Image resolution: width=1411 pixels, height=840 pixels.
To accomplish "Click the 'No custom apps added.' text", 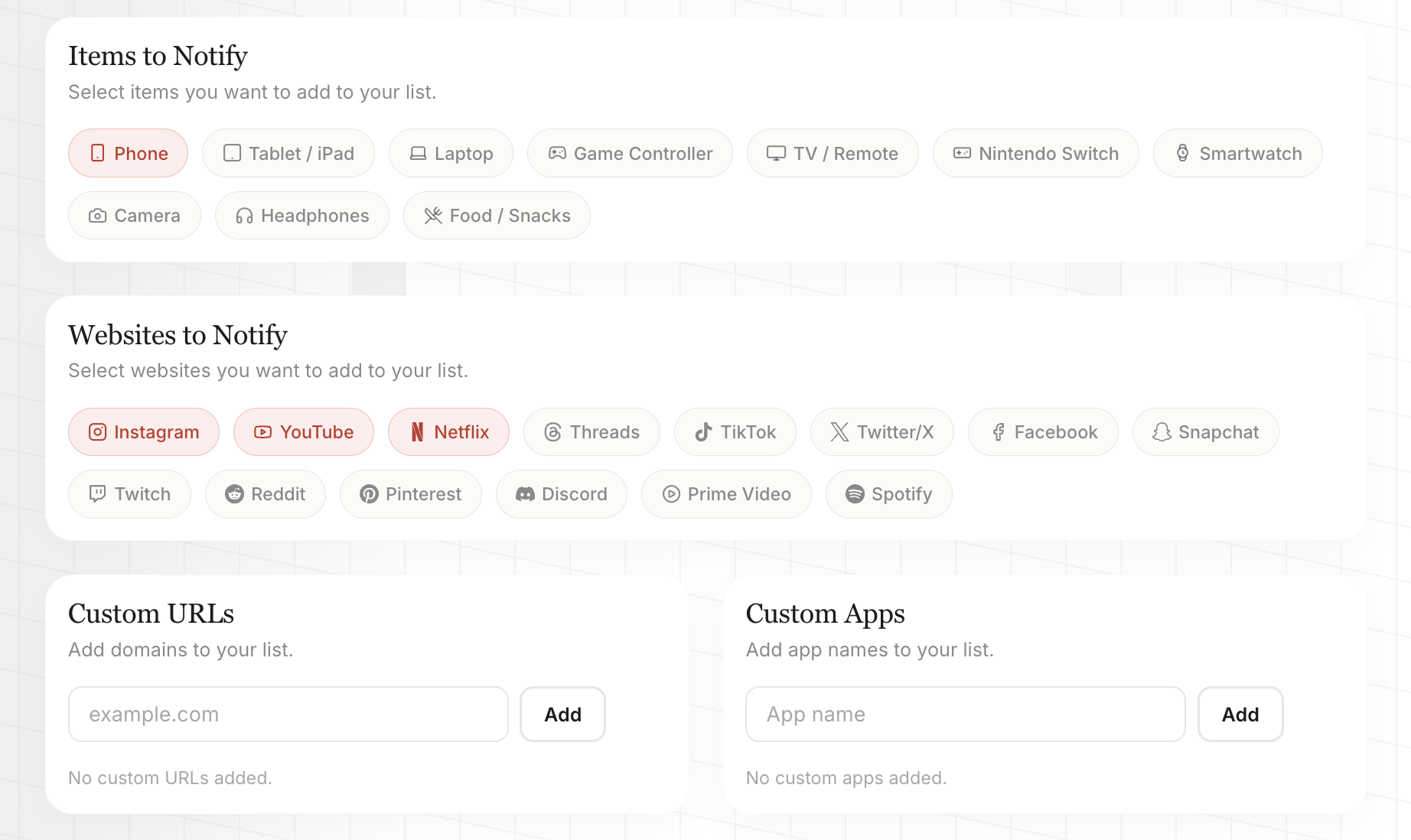I will [x=846, y=778].
